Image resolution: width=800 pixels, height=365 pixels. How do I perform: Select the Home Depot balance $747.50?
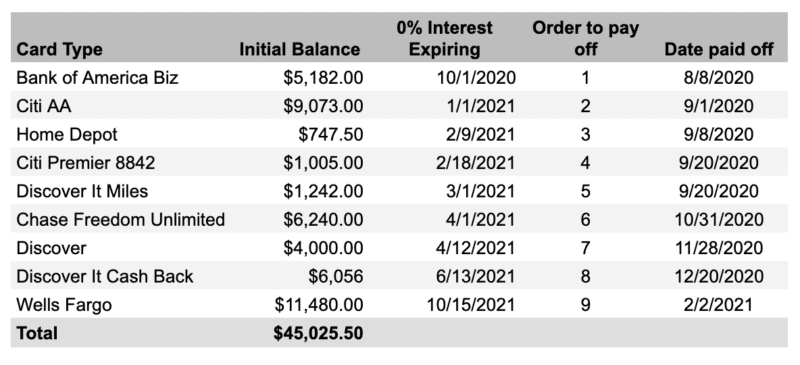(x=331, y=134)
